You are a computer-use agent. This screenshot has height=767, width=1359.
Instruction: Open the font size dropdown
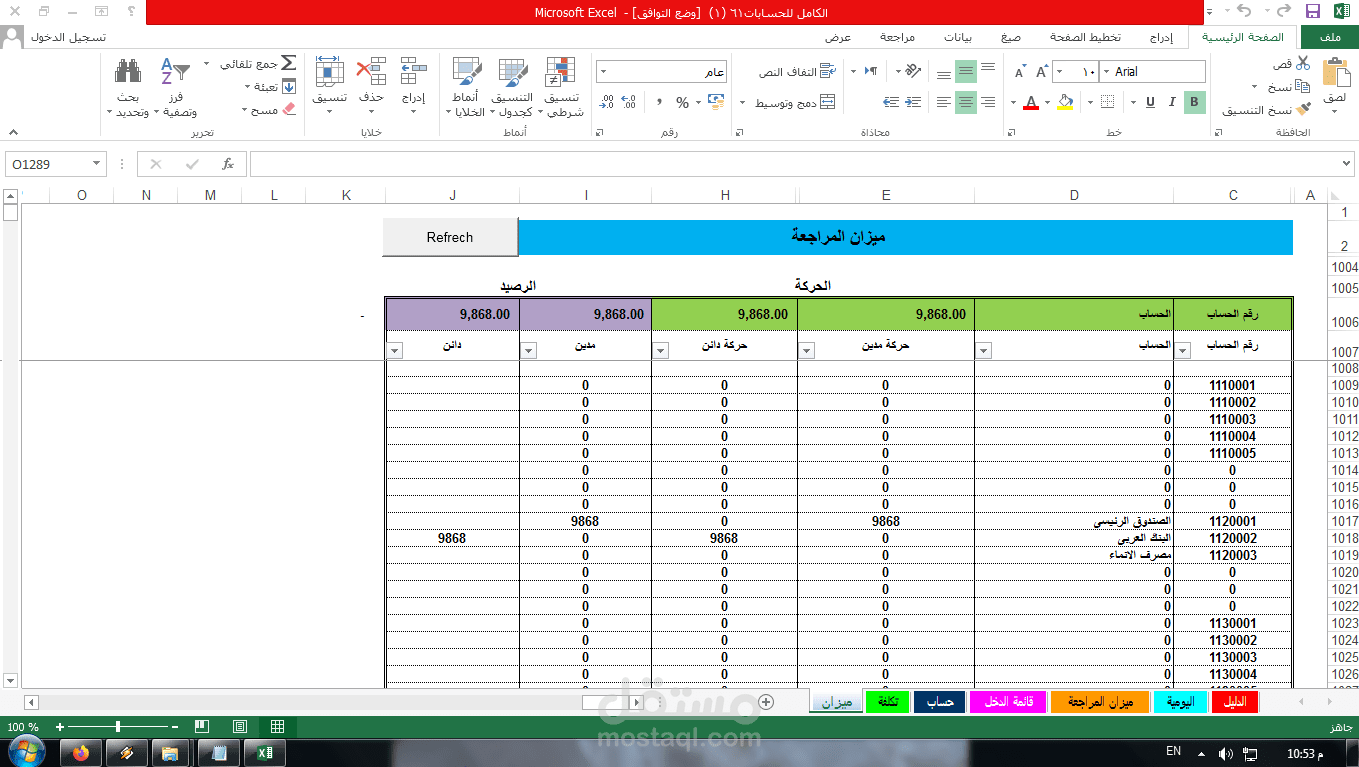(x=1060, y=72)
